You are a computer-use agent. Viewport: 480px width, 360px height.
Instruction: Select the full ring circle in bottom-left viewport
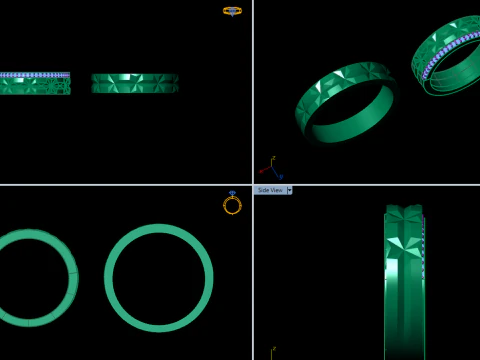pos(159,278)
